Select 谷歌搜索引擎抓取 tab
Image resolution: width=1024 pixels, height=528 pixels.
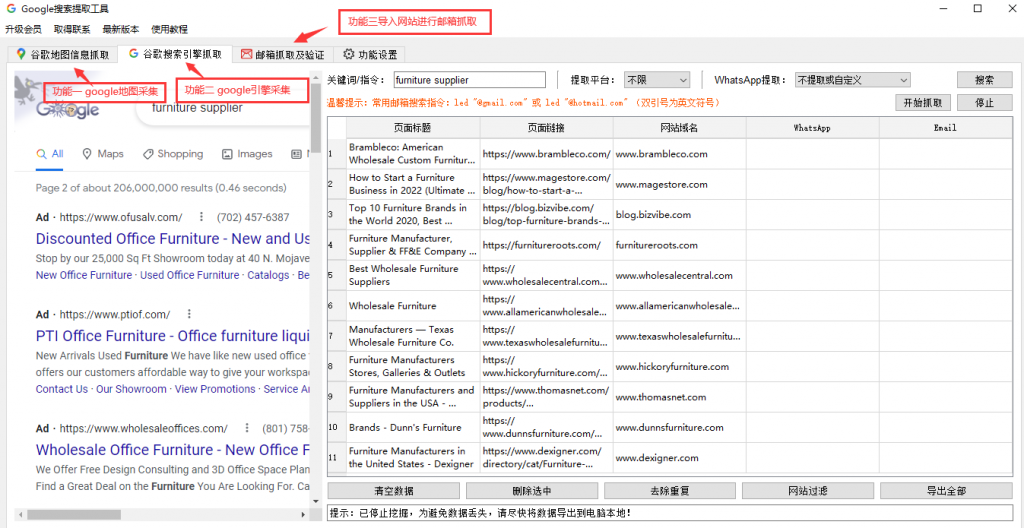175,54
